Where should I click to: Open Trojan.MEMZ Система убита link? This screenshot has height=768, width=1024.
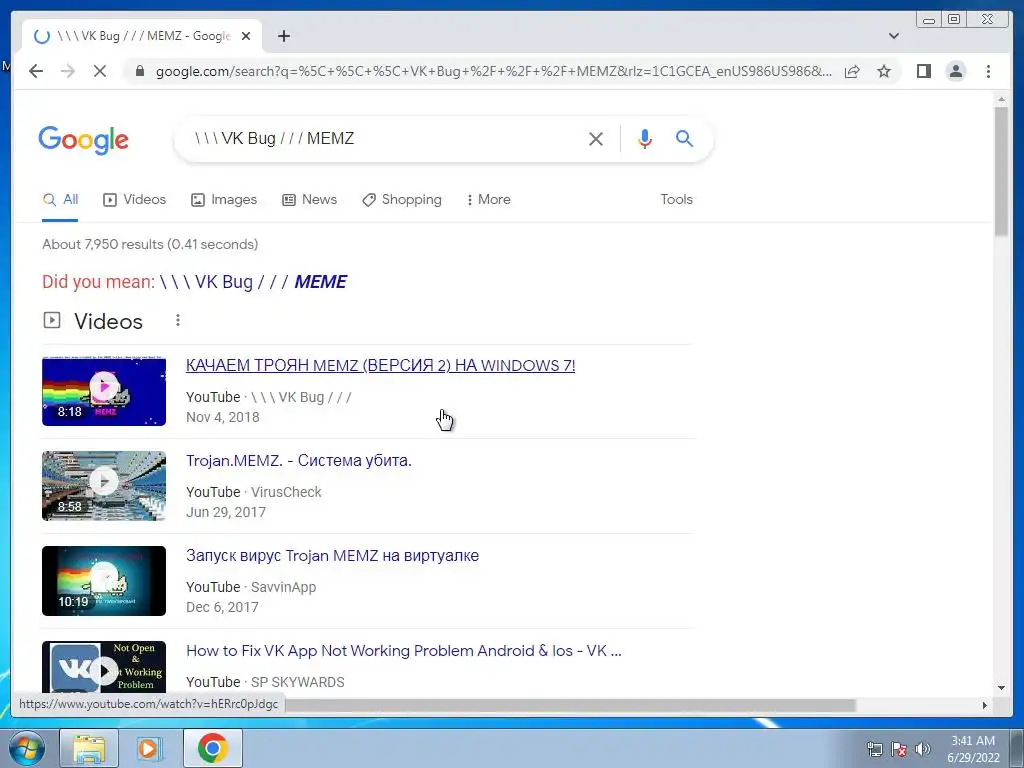point(298,460)
